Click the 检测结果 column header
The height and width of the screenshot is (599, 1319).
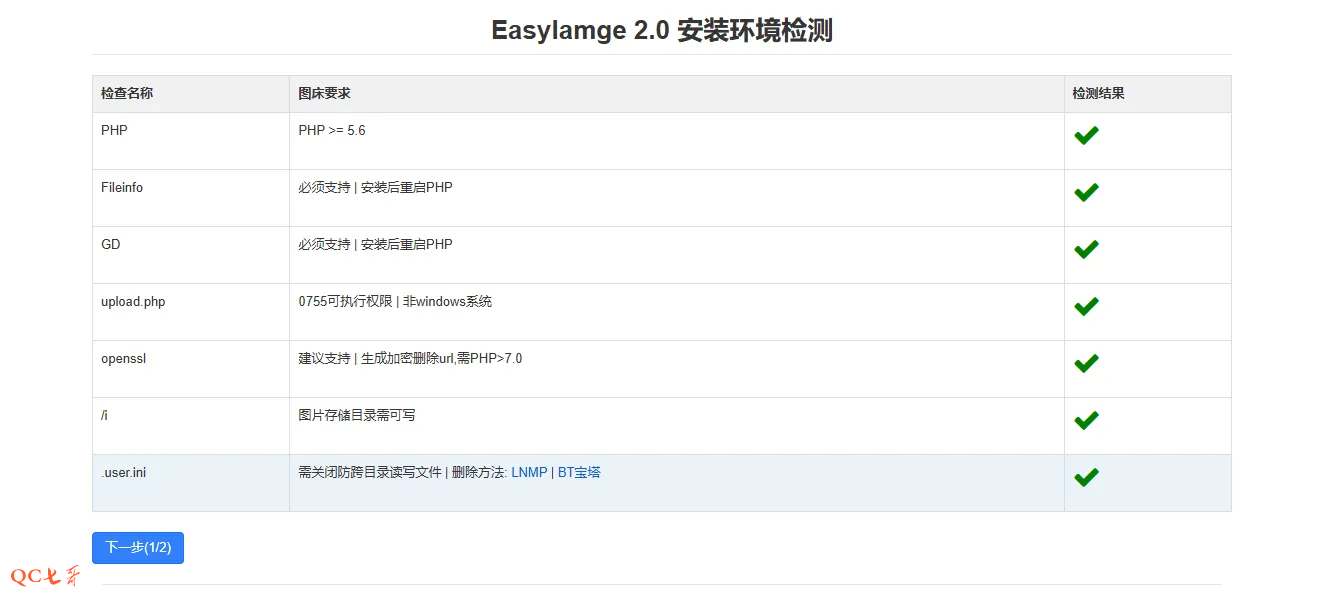click(x=1098, y=93)
